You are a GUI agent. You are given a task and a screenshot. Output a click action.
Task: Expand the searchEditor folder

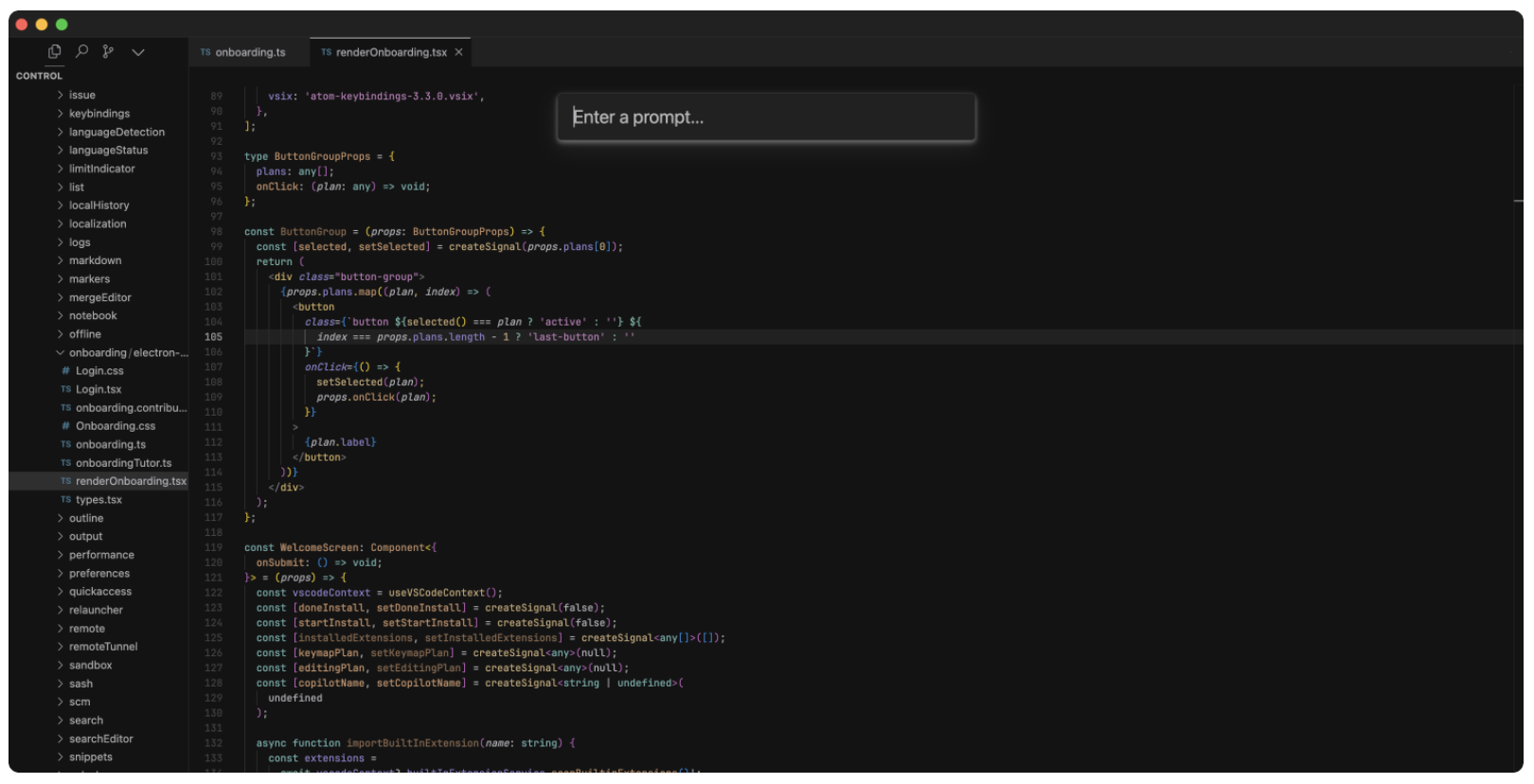click(x=100, y=739)
